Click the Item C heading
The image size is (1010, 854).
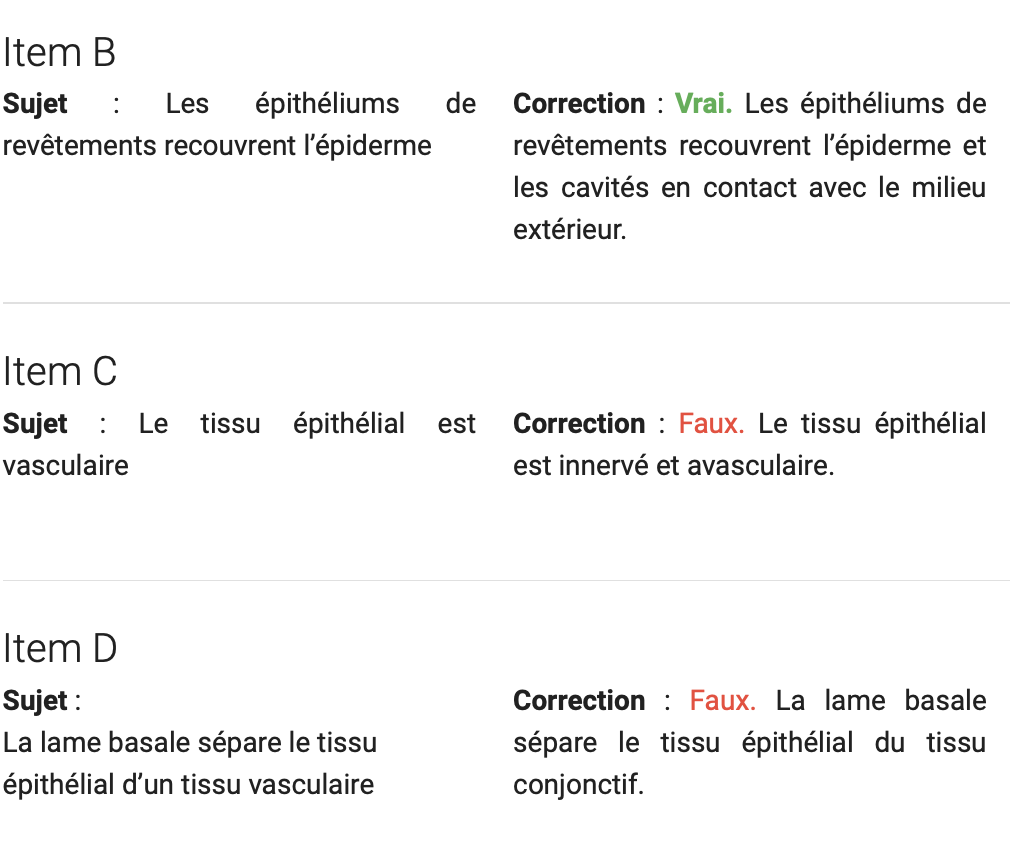click(x=60, y=372)
